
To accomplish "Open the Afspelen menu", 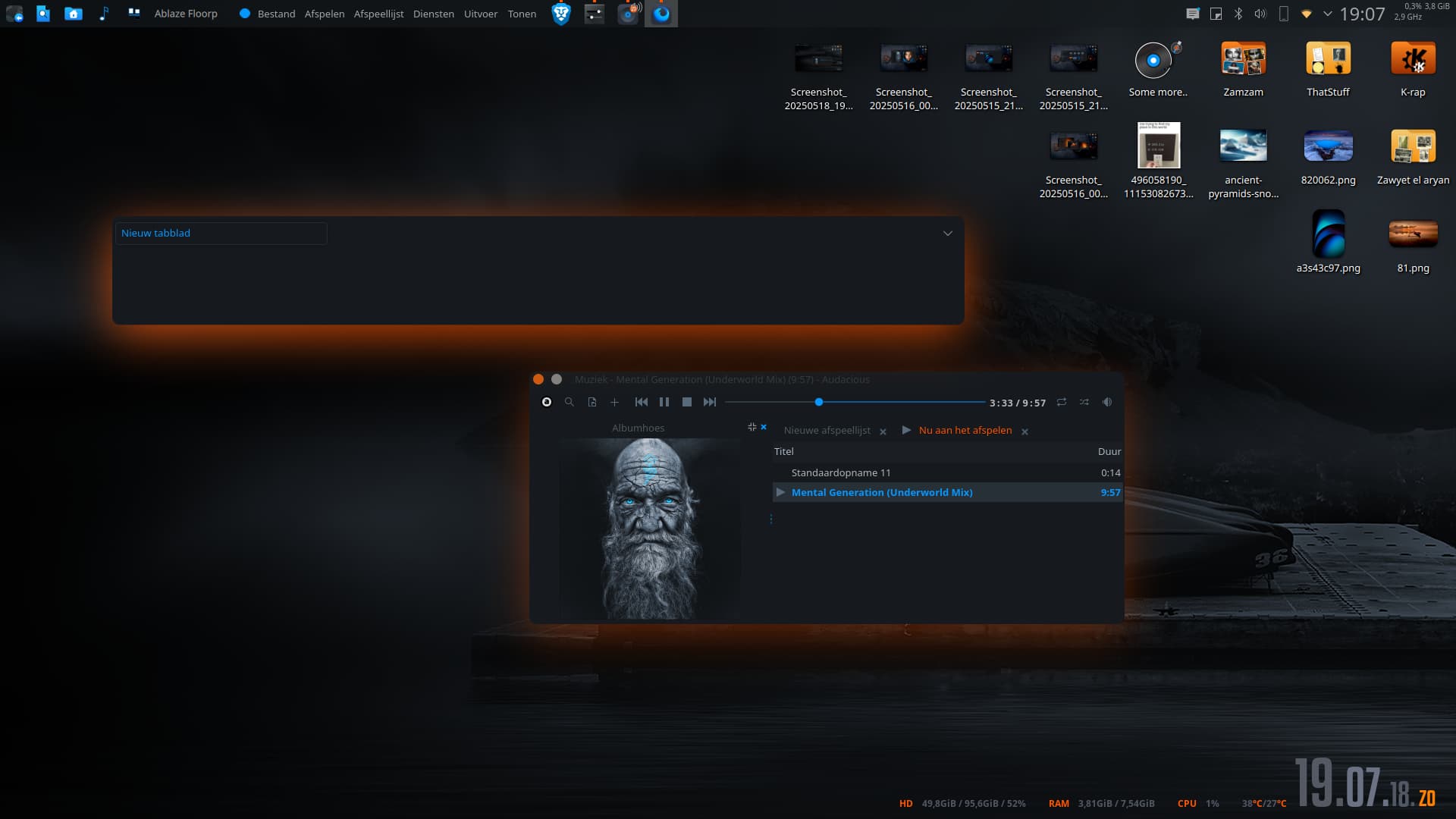I will (324, 14).
